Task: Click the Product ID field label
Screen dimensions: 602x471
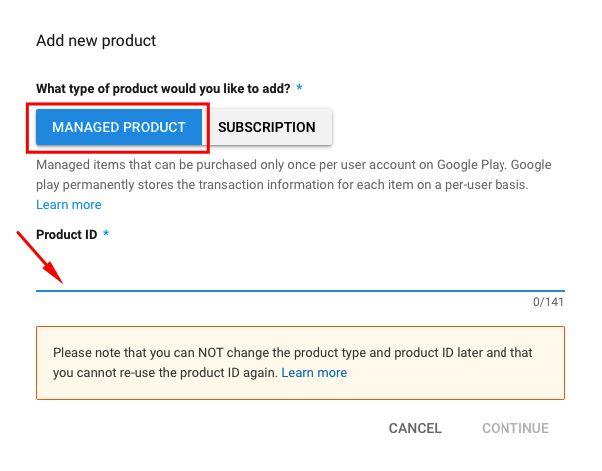Action: tap(67, 235)
